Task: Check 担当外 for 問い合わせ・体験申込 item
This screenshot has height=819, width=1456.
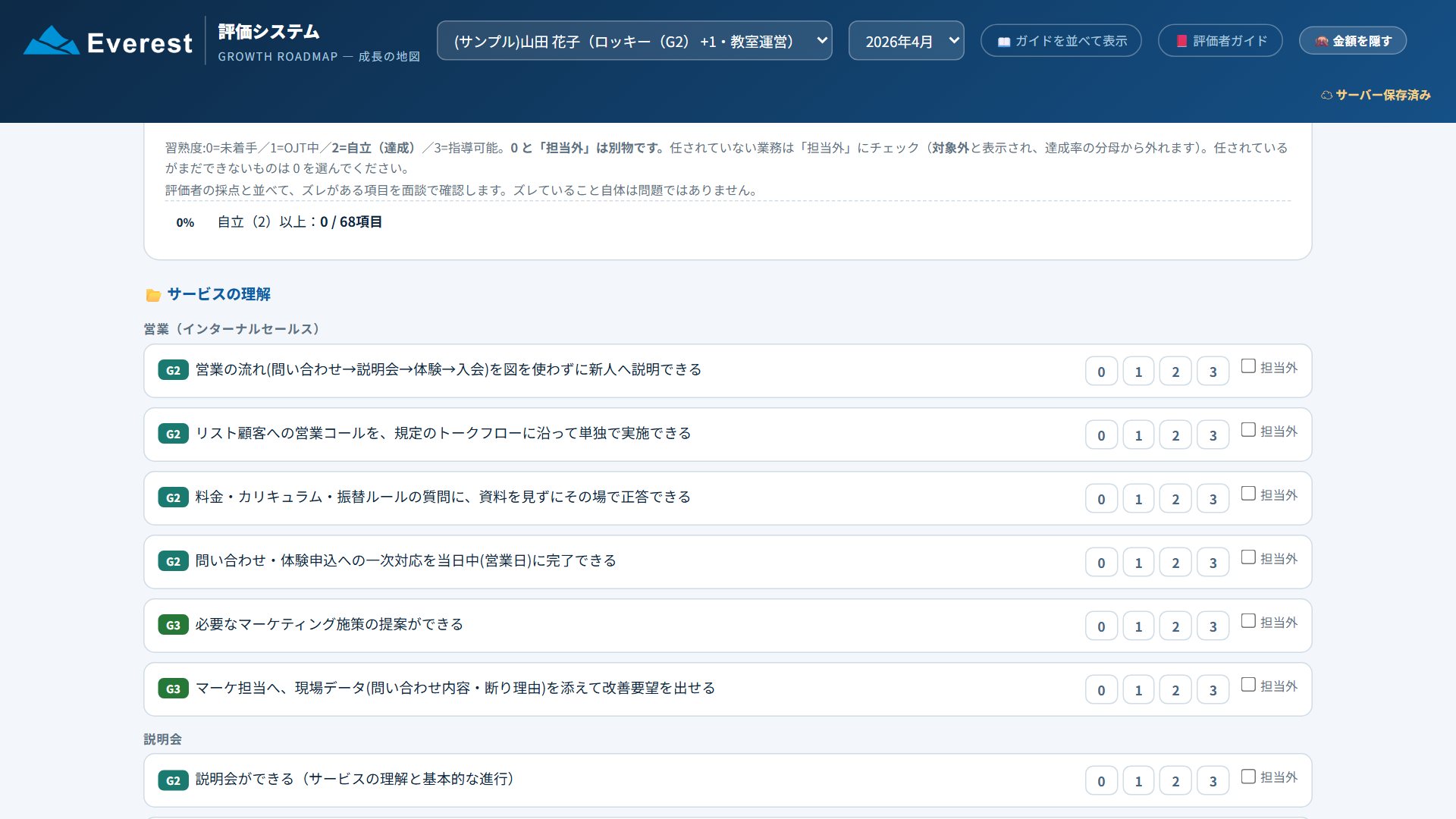Action: (x=1248, y=557)
